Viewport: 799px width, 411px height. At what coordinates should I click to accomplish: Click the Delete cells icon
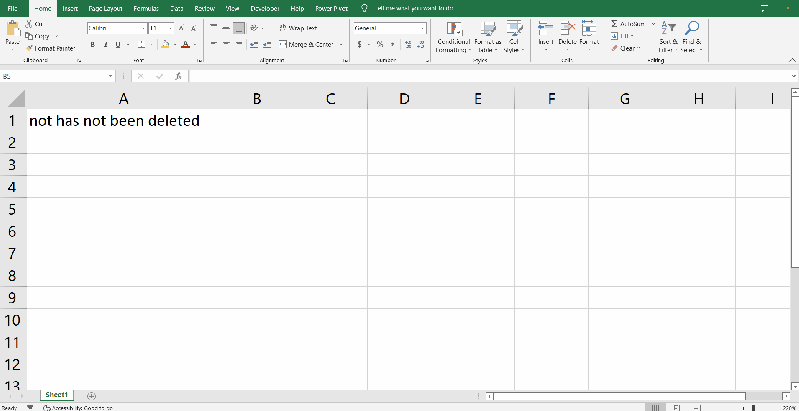[568, 30]
